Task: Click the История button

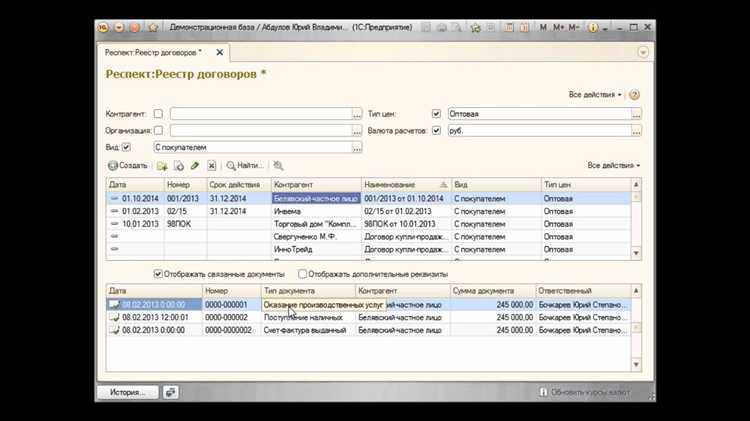Action: pyautogui.click(x=128, y=392)
